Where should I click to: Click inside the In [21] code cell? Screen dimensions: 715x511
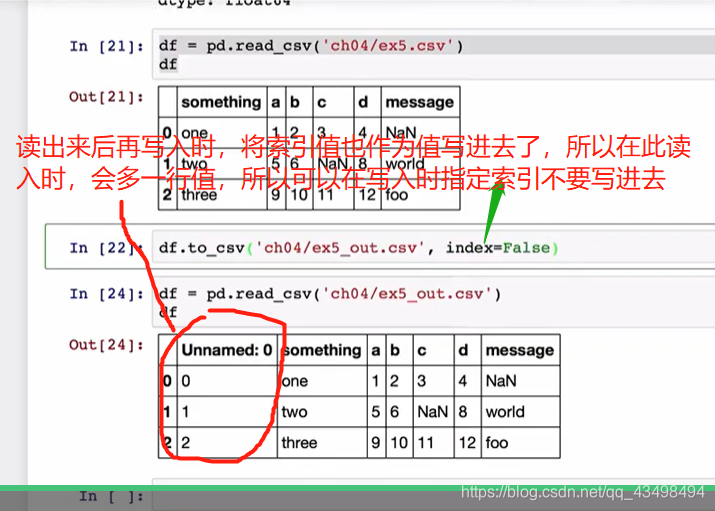(x=433, y=55)
